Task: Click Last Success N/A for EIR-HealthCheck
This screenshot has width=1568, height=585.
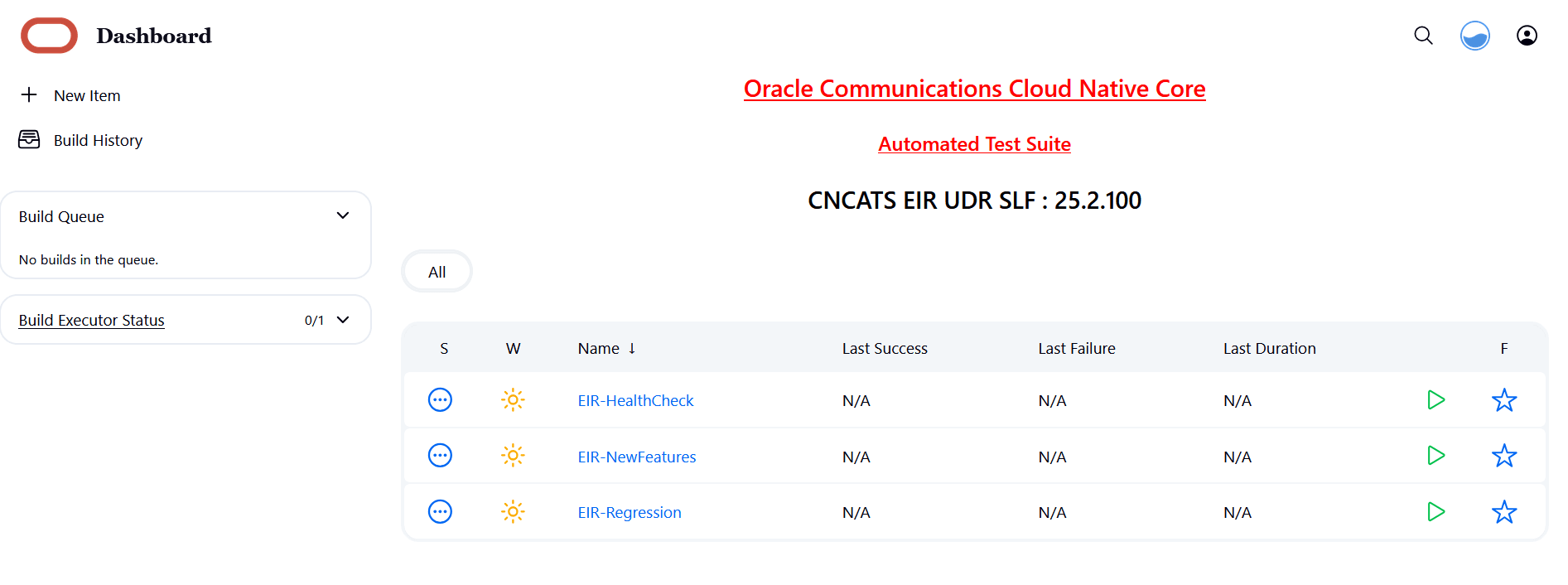Action: click(x=856, y=400)
